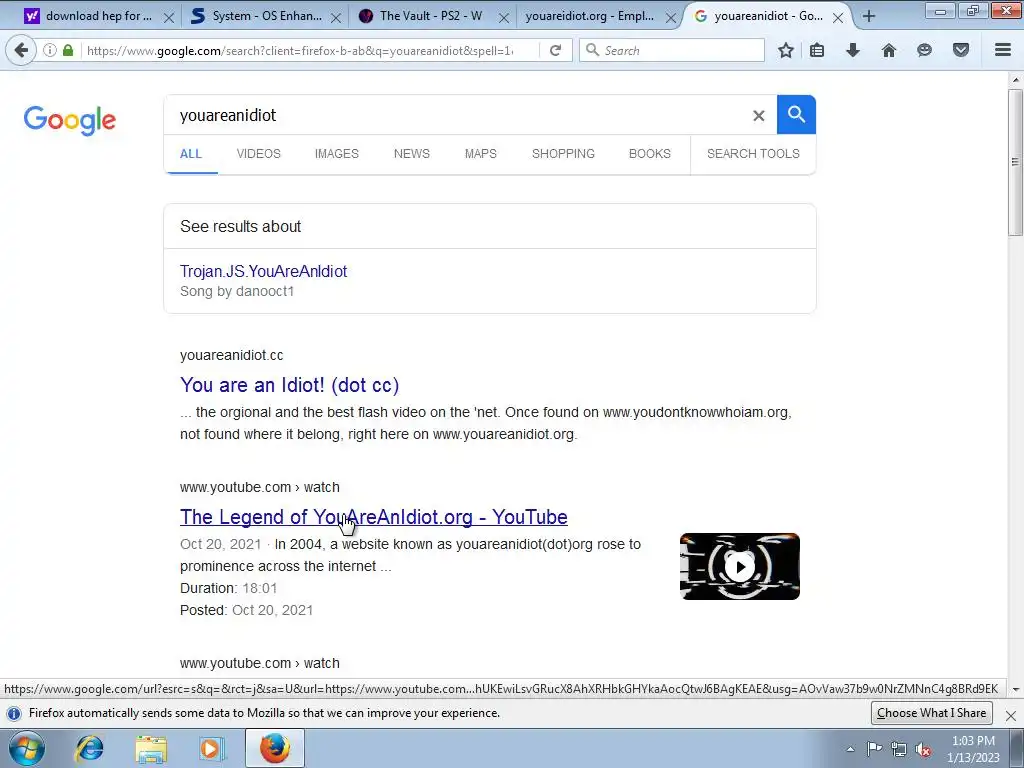Screen dimensions: 1024x768
Task: Click the Firefox Search box
Action: [671, 50]
